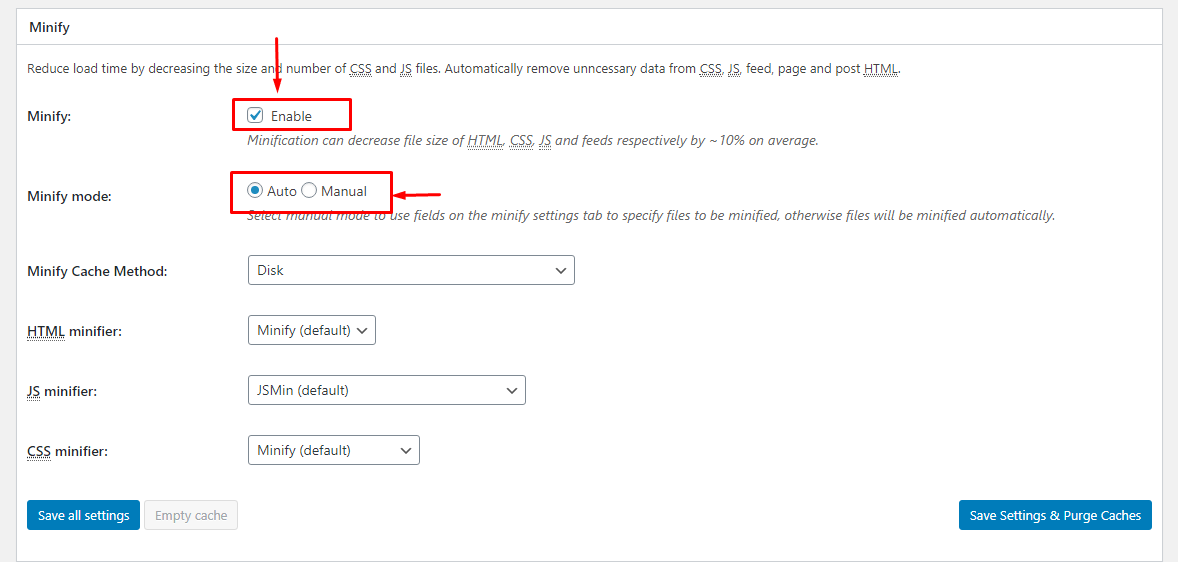Expand the CSS minifier dropdown
Screen dimensions: 1178x562
point(333,450)
